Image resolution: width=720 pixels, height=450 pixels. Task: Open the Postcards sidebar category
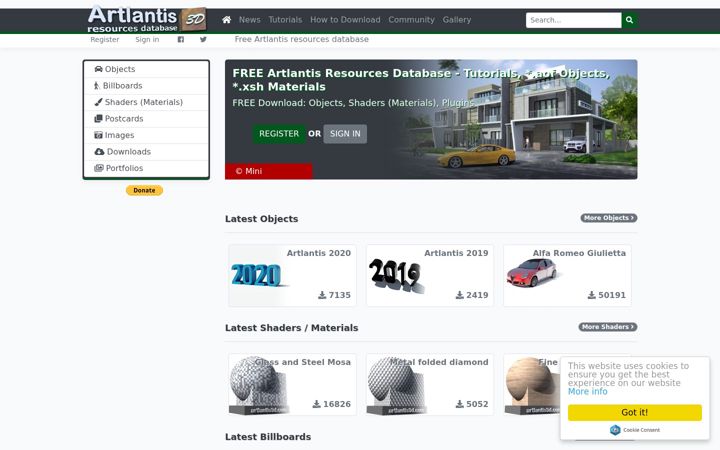coord(146,119)
